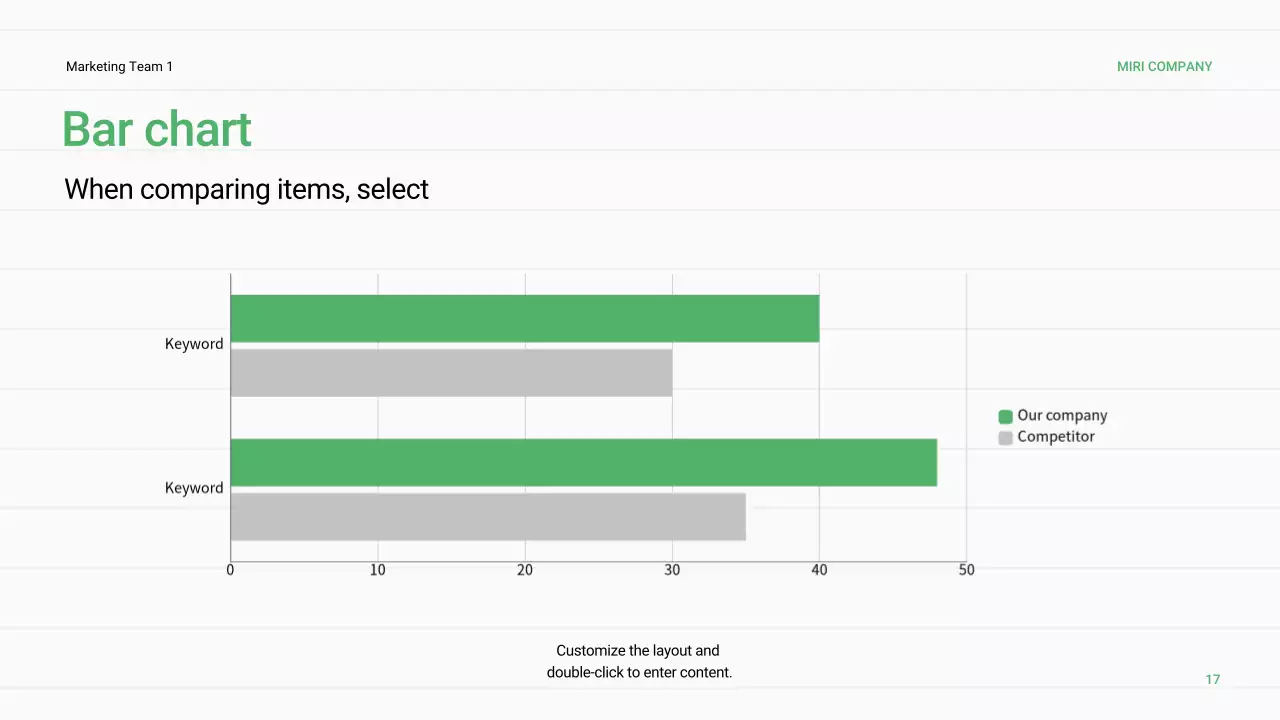
Task: Select the Bar chart title text
Action: 157,130
